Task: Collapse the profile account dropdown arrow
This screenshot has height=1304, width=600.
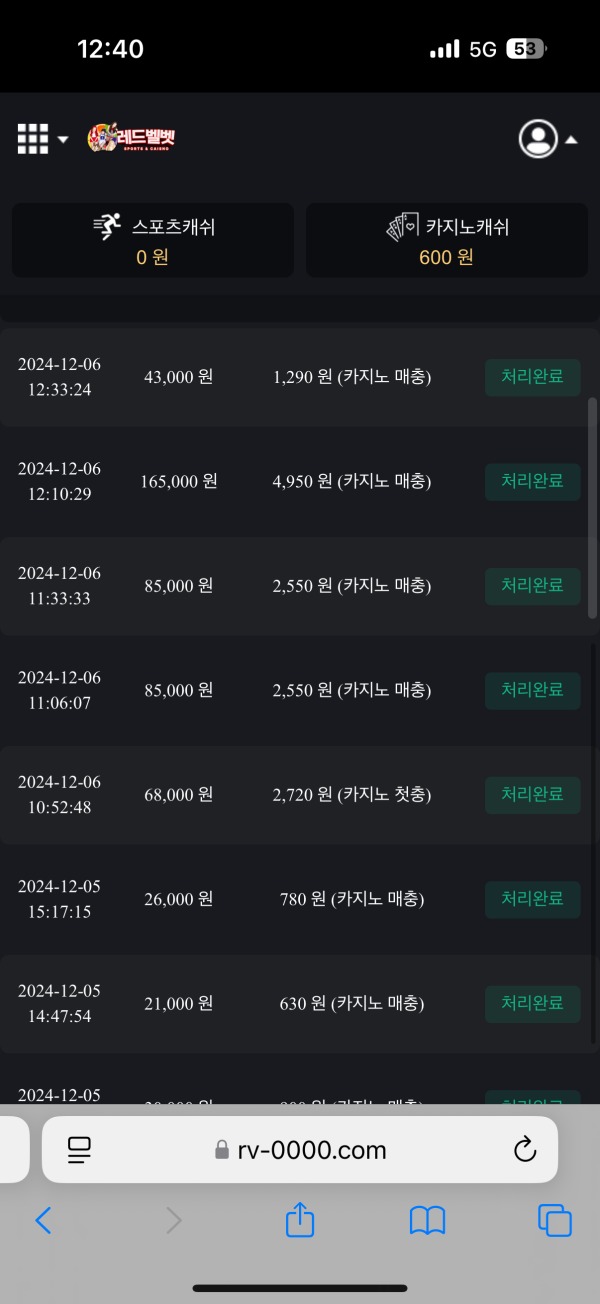Action: click(x=571, y=139)
